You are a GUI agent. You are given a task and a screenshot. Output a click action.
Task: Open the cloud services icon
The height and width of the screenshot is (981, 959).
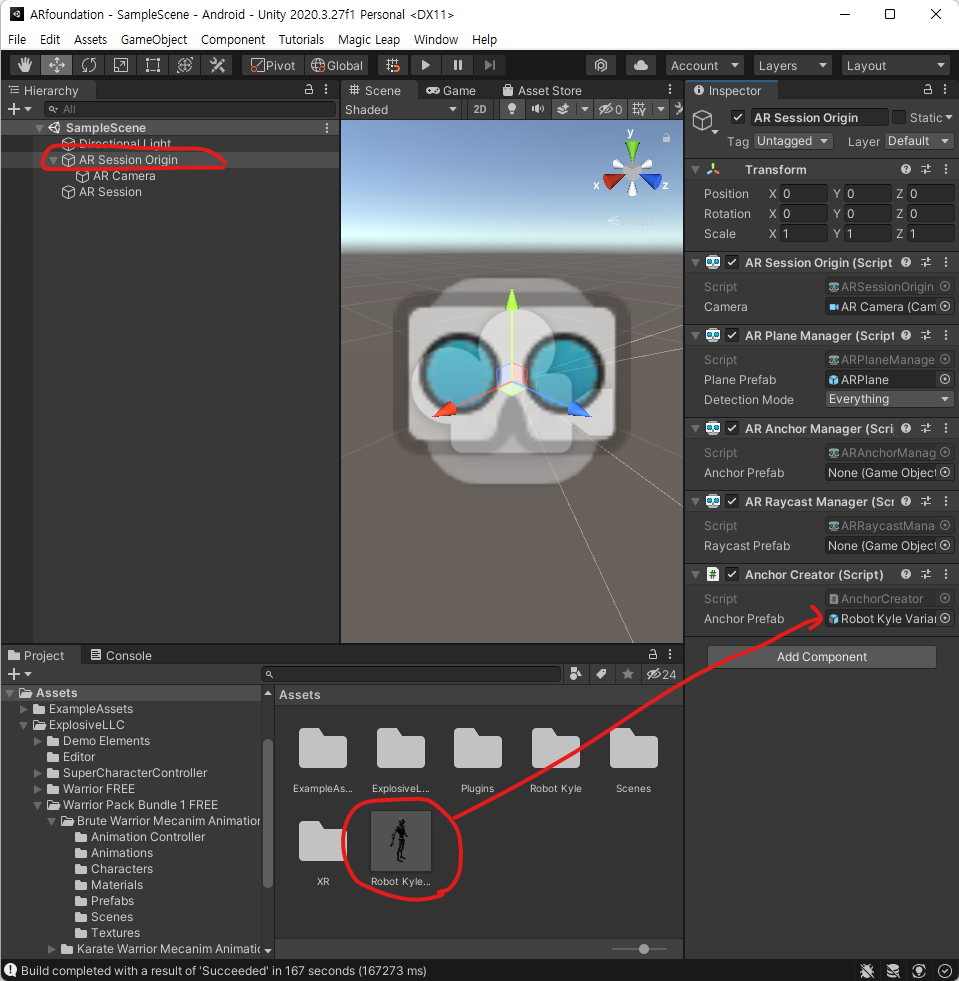pos(641,65)
